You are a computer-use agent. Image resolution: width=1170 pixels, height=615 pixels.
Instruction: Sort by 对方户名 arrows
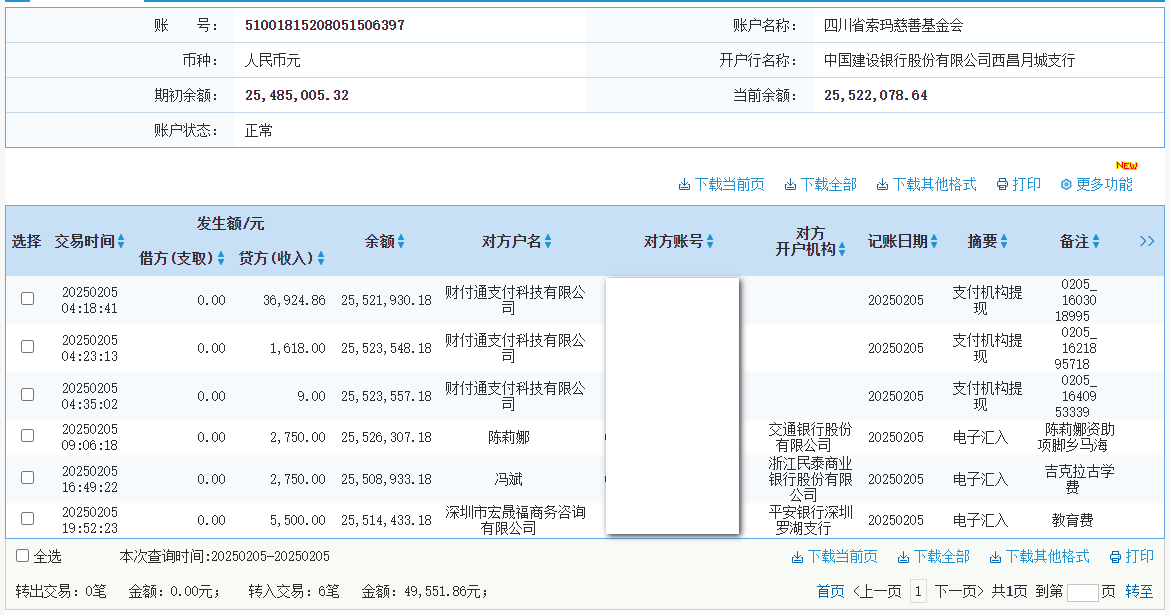coord(548,241)
